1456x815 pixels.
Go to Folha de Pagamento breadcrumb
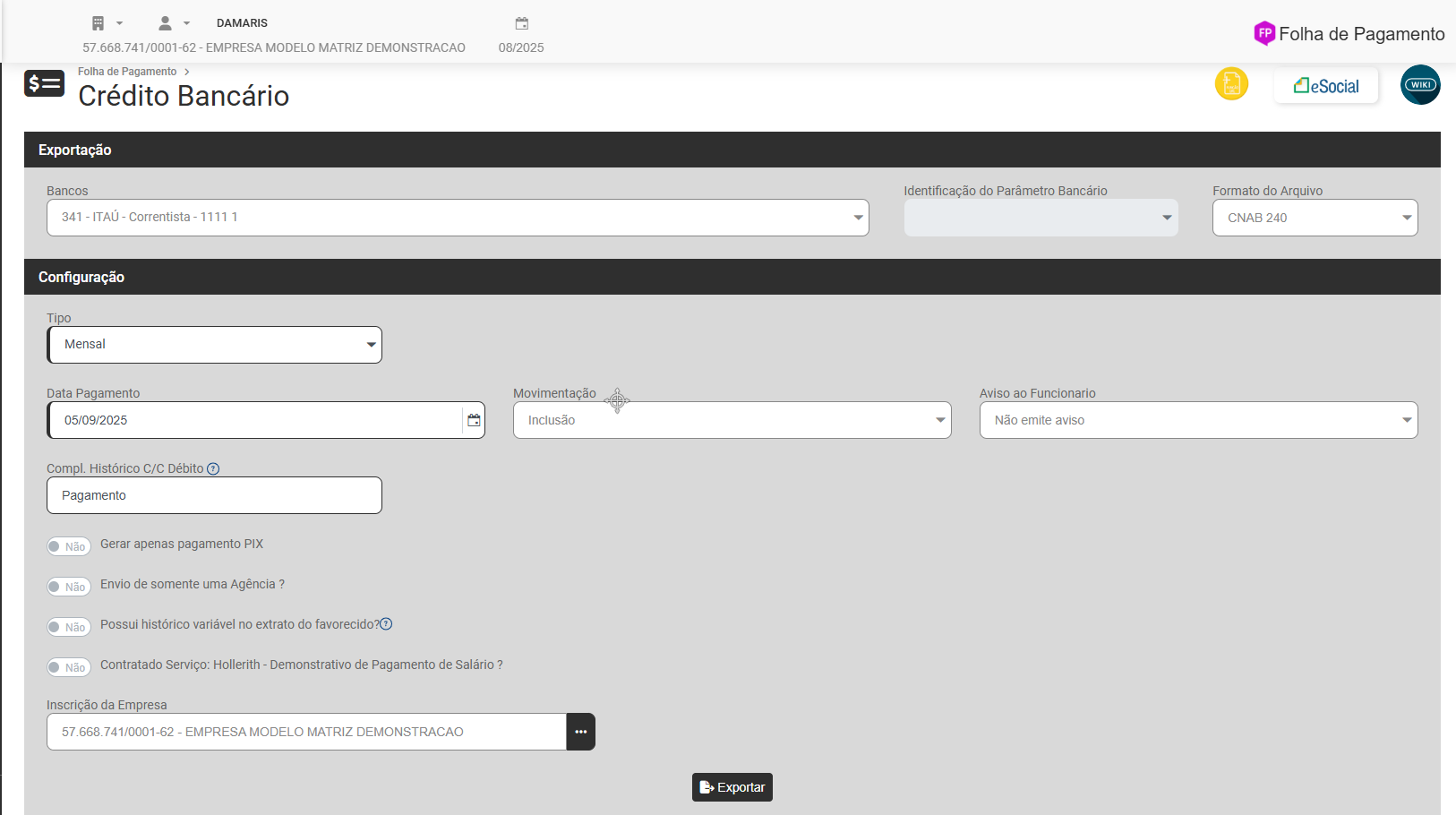click(x=127, y=72)
